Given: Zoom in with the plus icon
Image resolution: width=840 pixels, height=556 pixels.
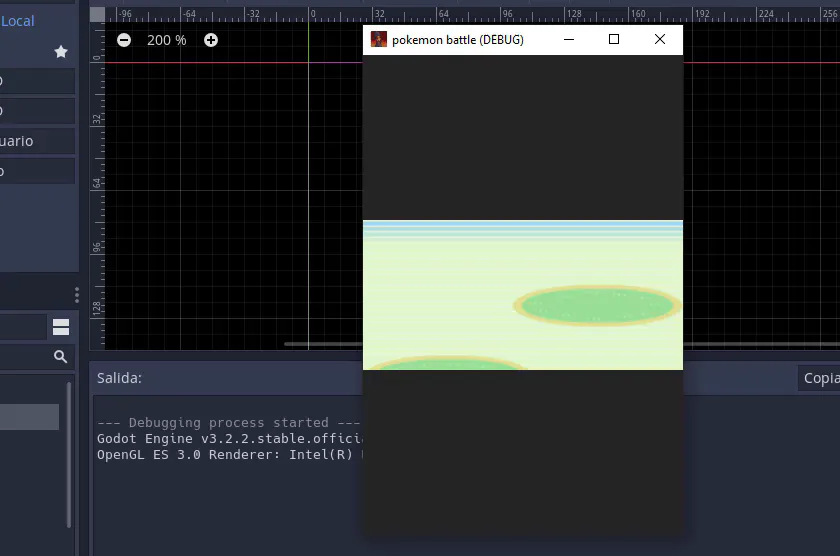Looking at the screenshot, I should click(211, 40).
